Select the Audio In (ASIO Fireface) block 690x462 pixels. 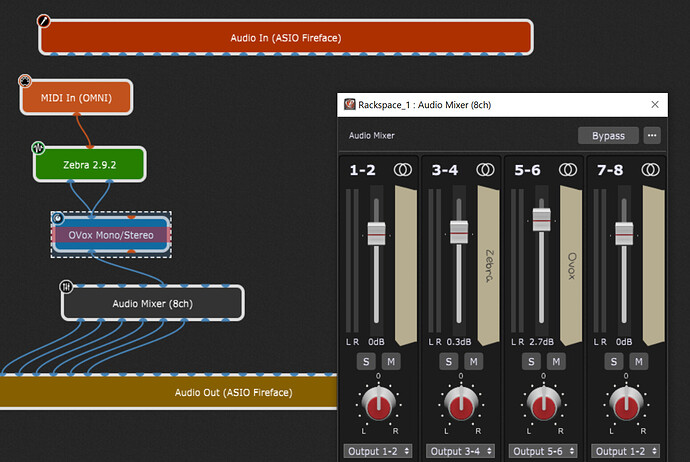(286, 37)
